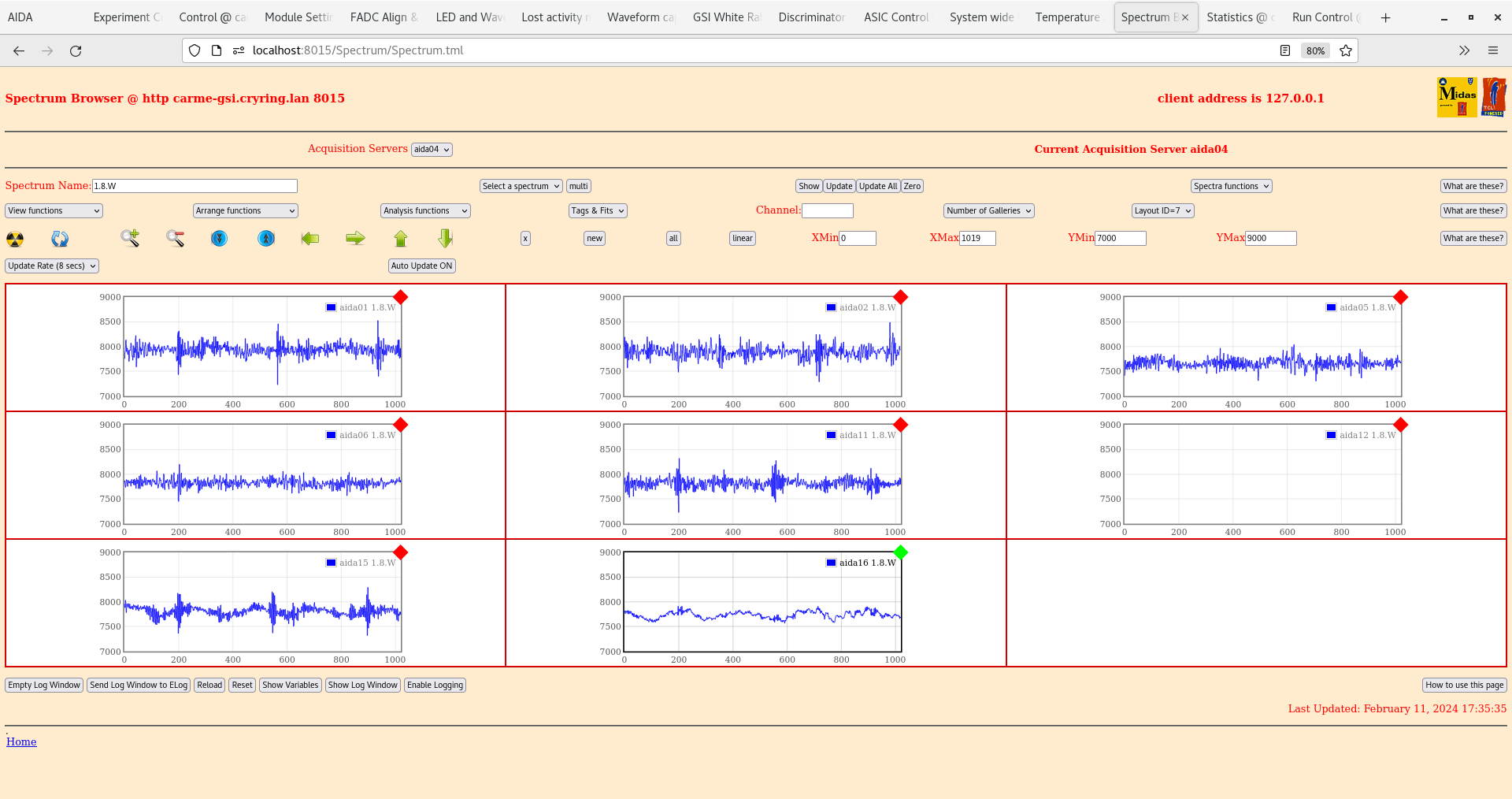Click the zoom out magnifier icon
1512x799 pixels.
[175, 238]
